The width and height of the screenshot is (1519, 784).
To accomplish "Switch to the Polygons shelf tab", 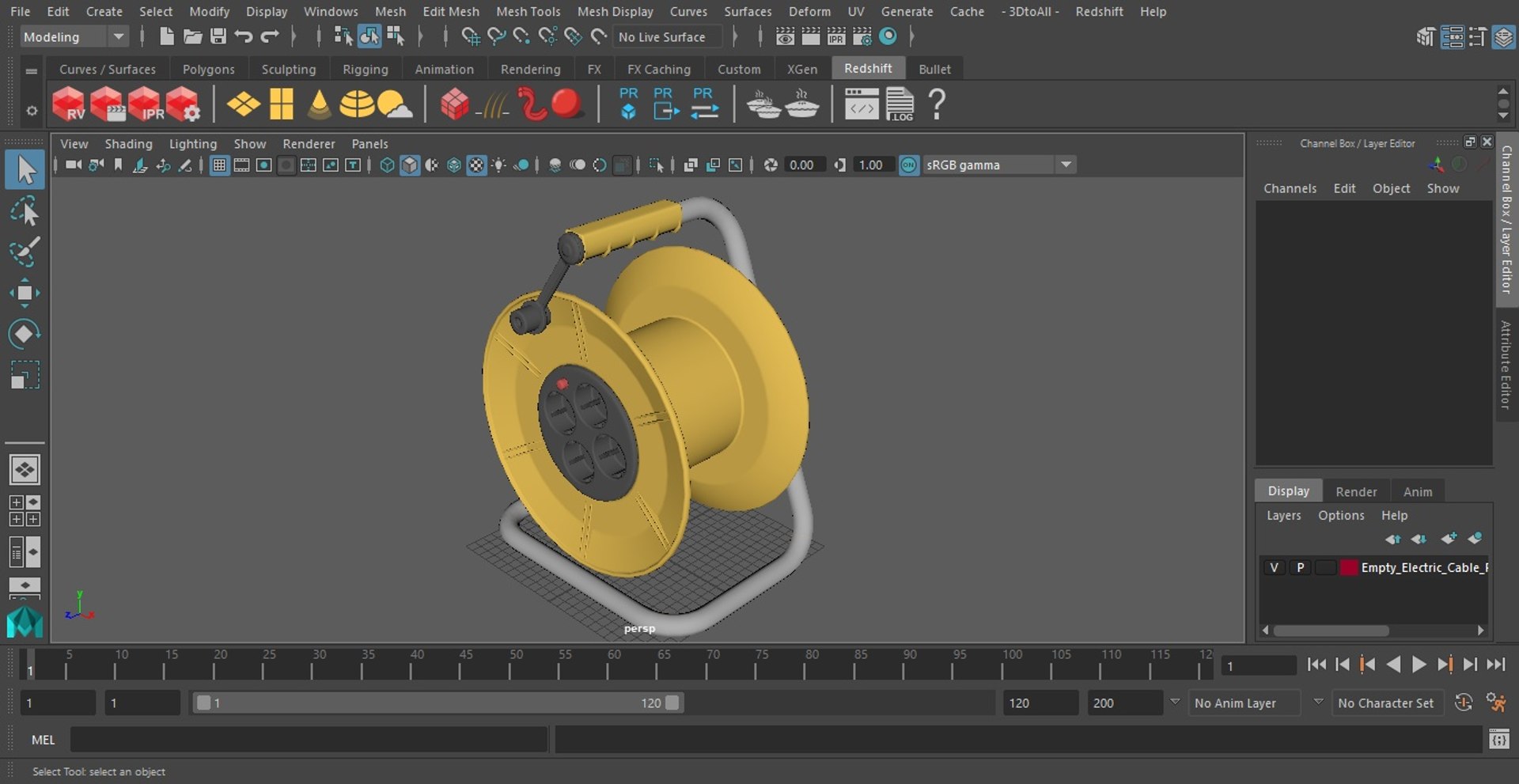I will (x=208, y=69).
